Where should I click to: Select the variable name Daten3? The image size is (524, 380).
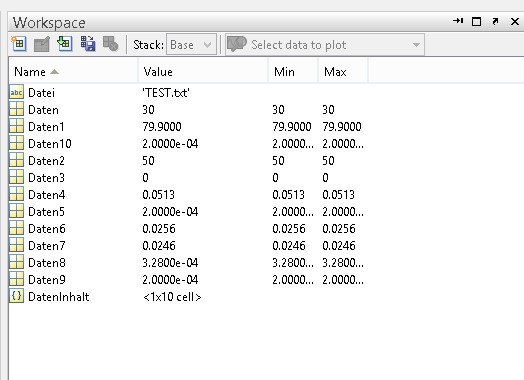click(x=46, y=178)
